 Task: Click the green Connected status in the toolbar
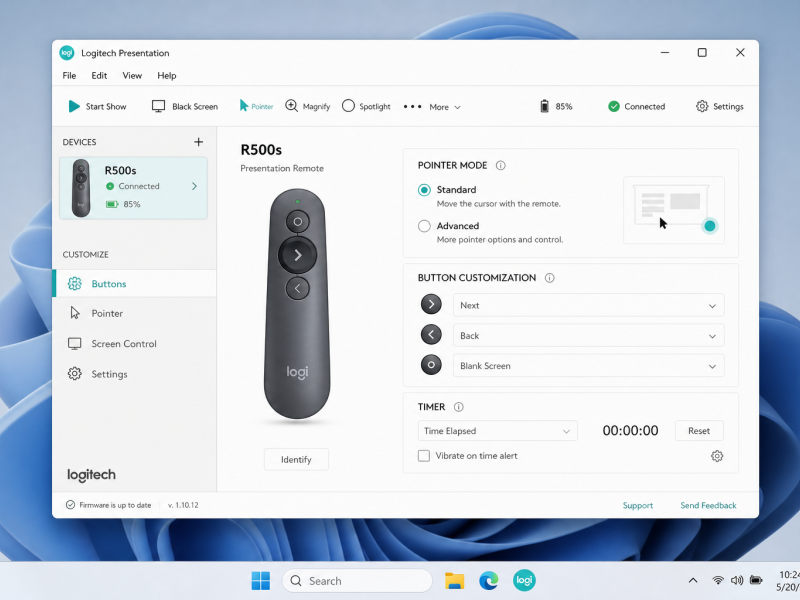click(x=637, y=106)
